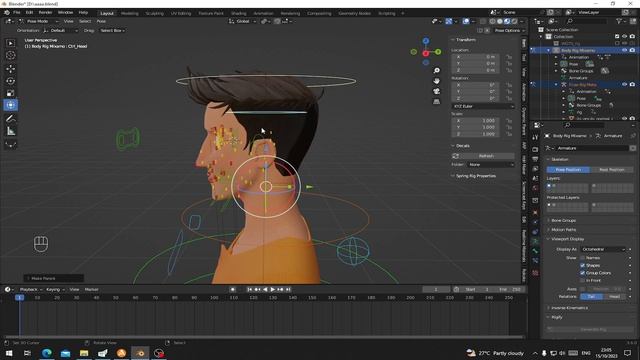Click the Decals Refresh icon button
This screenshot has width=640, height=360.
[x=456, y=156]
